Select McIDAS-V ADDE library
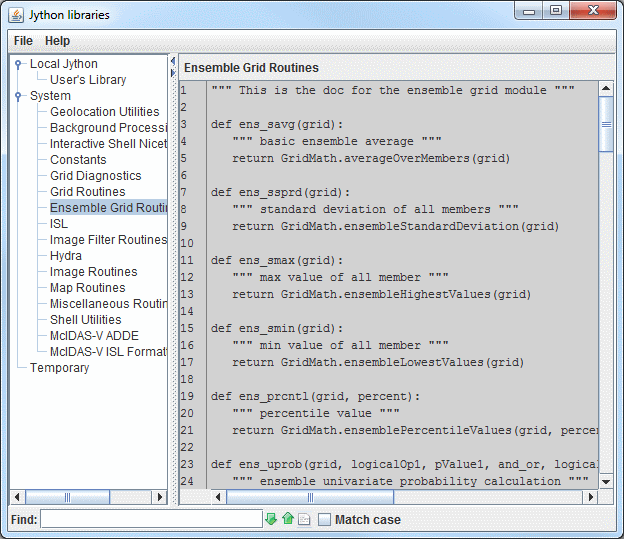 pyautogui.click(x=94, y=336)
